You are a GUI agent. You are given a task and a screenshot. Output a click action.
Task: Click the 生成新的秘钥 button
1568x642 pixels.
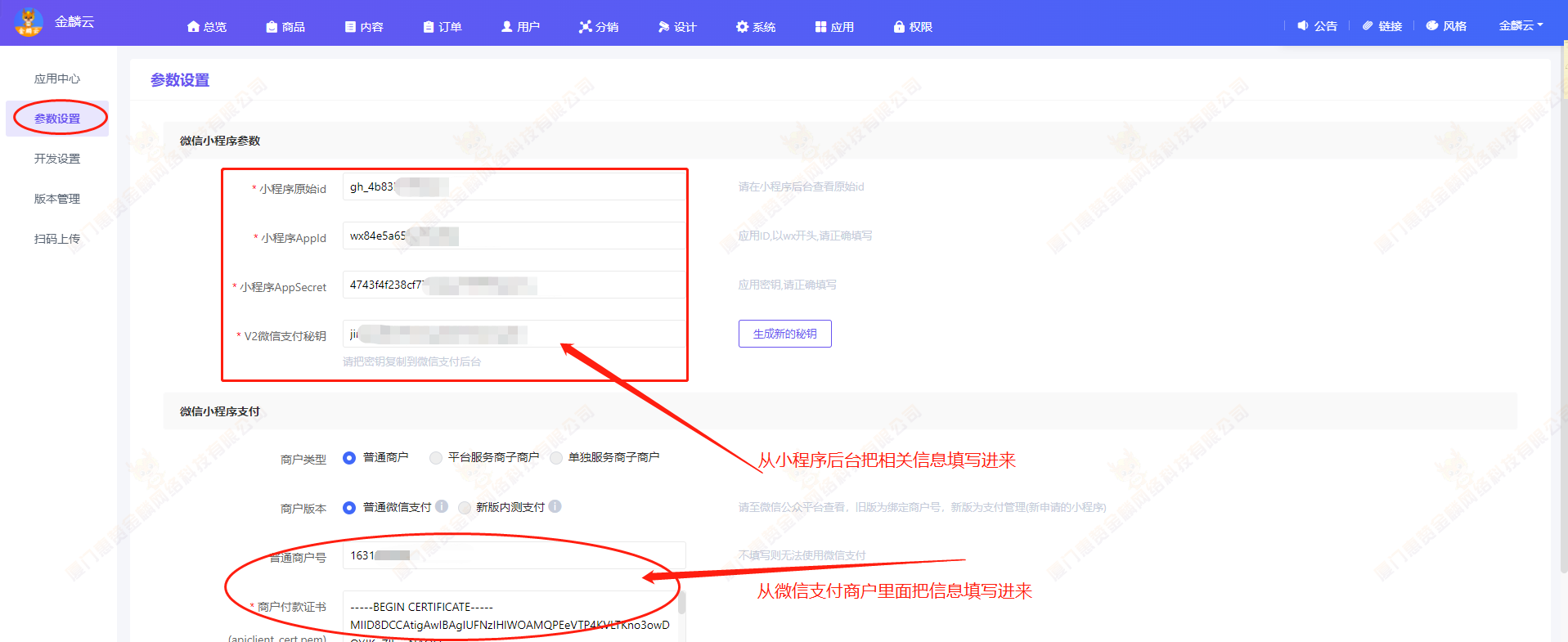[x=785, y=334]
